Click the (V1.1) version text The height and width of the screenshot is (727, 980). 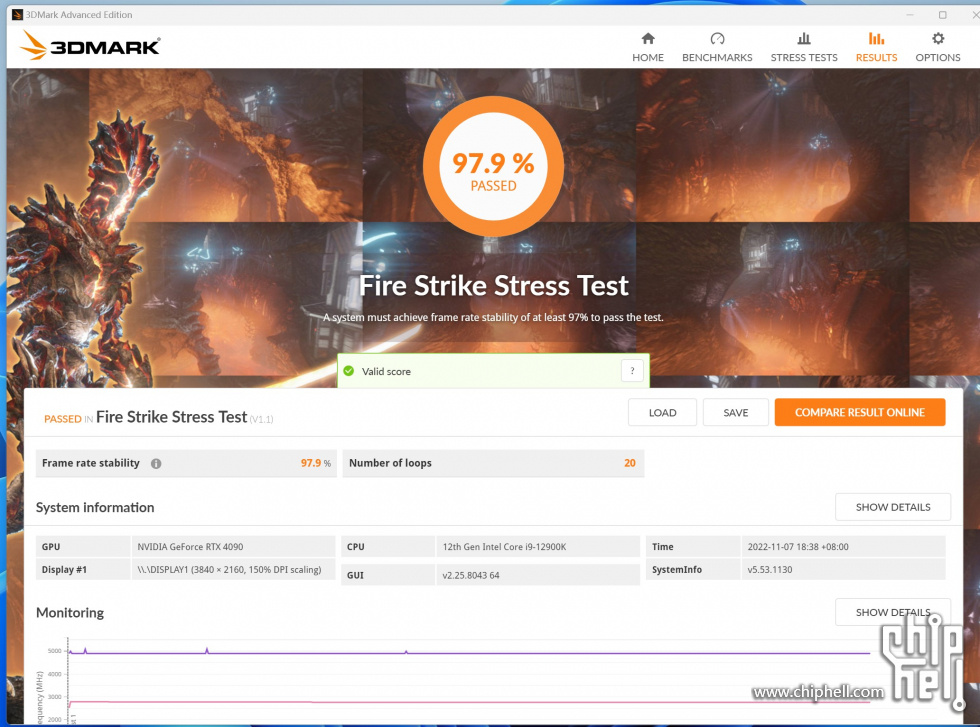261,419
